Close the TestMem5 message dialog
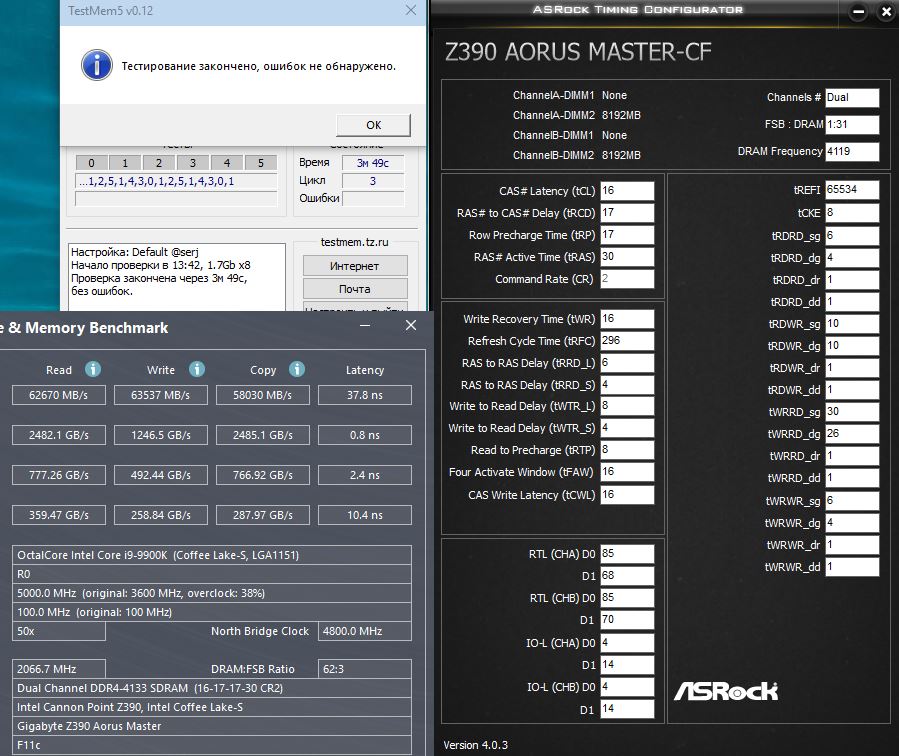 411,10
